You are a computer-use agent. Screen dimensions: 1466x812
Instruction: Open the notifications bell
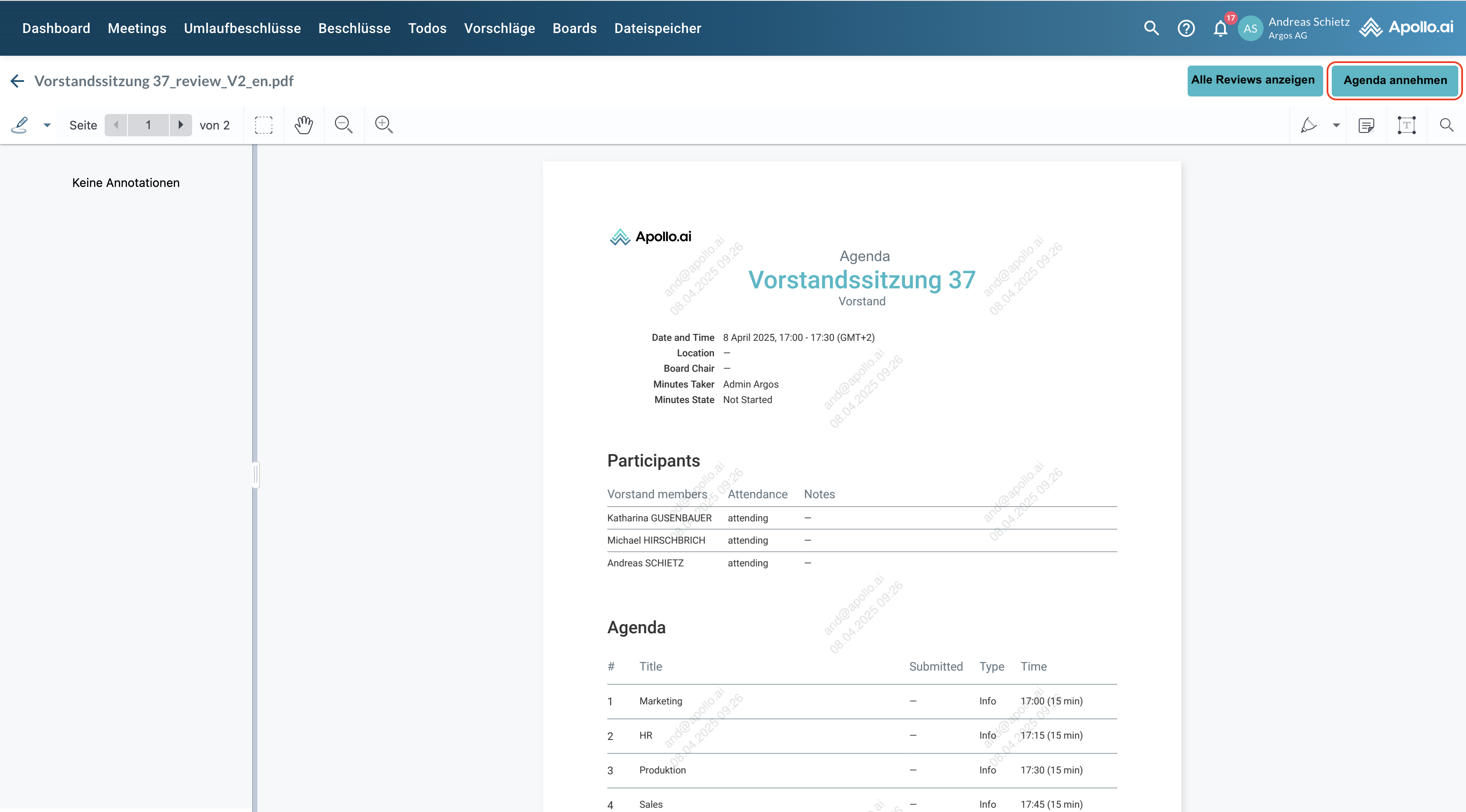1220,28
